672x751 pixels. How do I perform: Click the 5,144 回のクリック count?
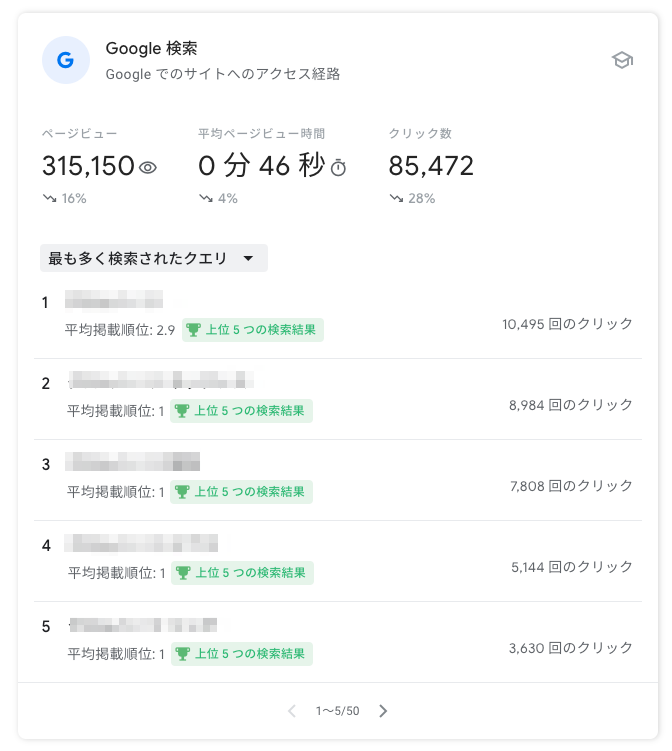(x=572, y=567)
